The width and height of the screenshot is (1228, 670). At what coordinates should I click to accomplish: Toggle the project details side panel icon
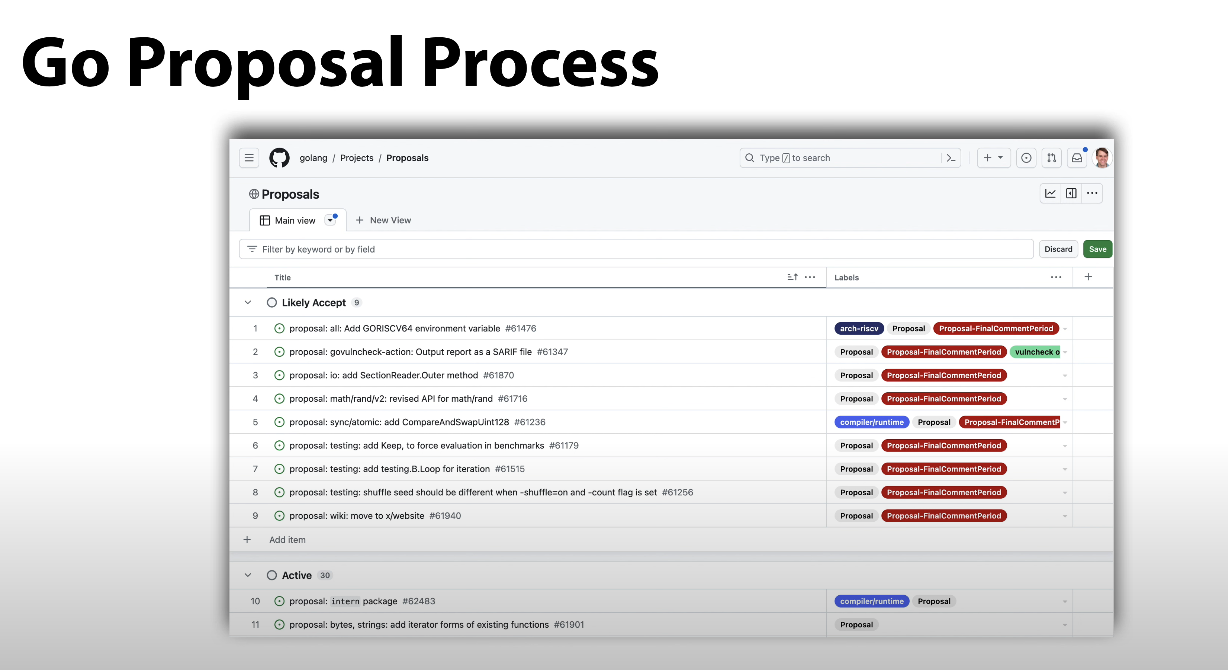coord(1071,194)
